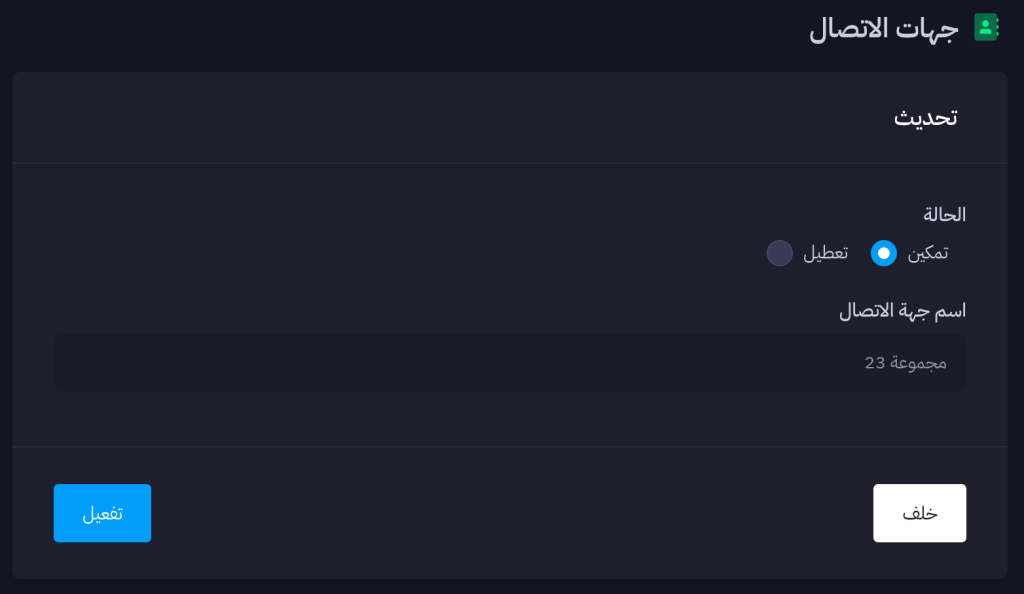Screen dimensions: 1024x594
Task: Click the "تمكين" radio label text
Action: pos(928,253)
